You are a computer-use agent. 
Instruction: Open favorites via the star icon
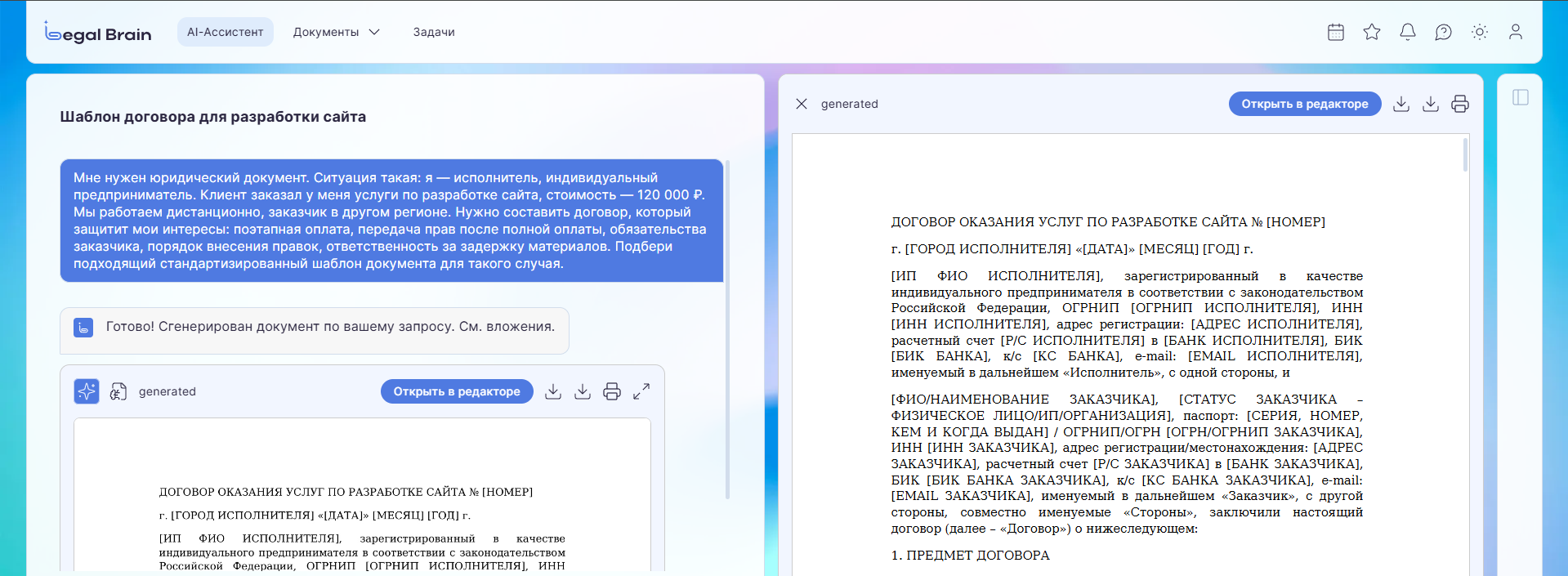(x=1372, y=32)
